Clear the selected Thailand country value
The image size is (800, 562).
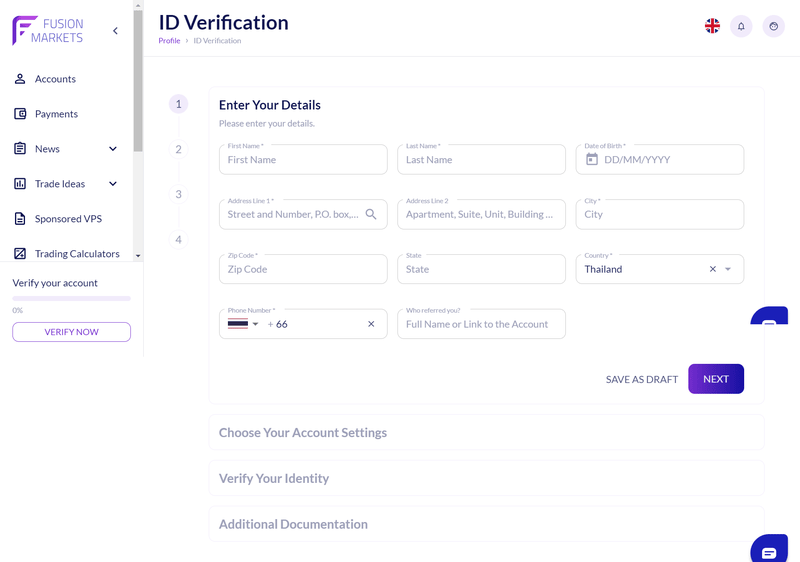[713, 269]
